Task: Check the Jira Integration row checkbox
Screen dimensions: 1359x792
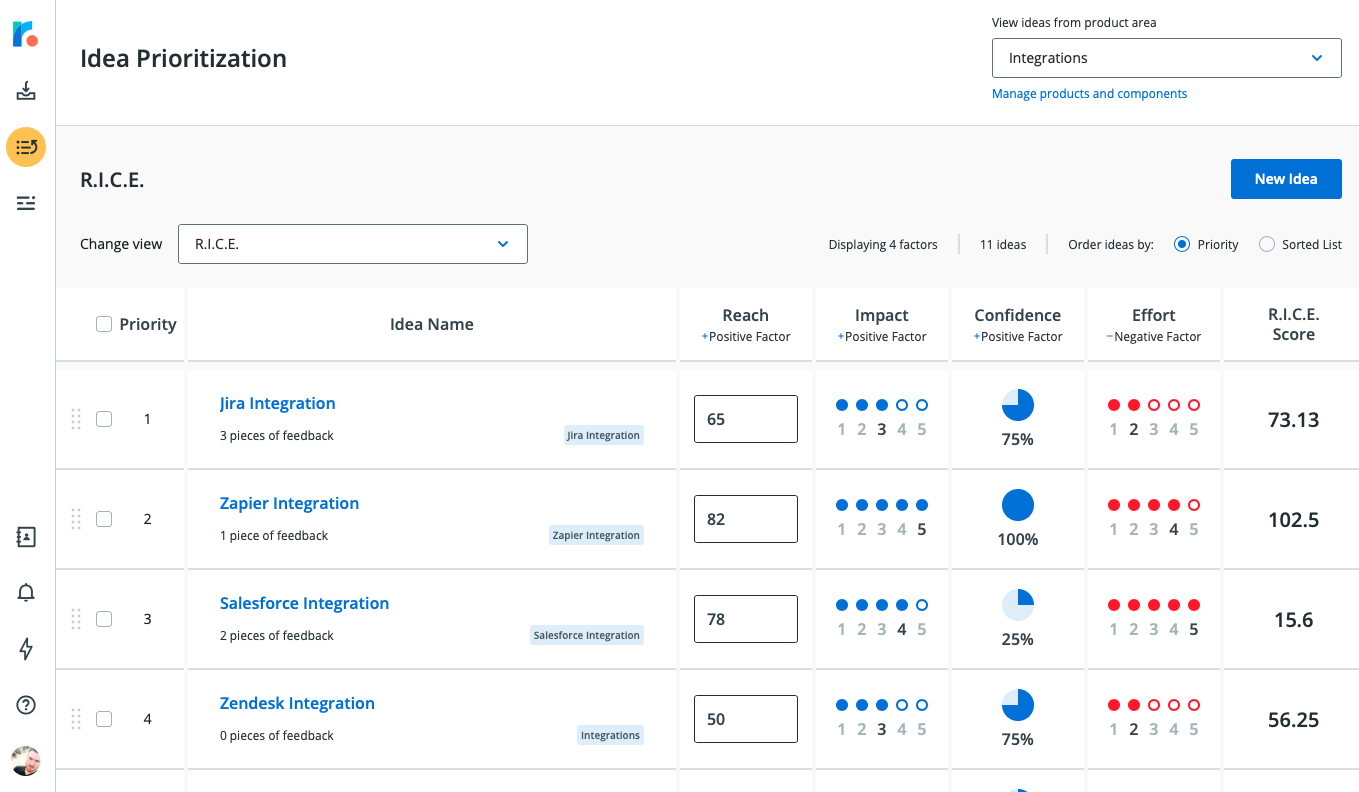Action: (104, 419)
